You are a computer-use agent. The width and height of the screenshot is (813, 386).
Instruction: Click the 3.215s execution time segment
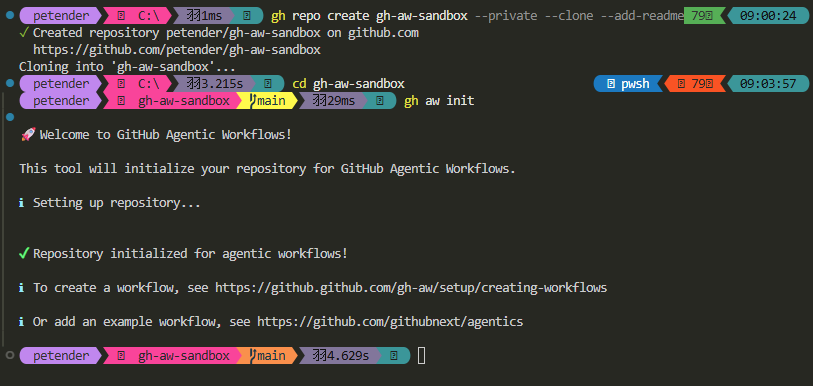215,84
